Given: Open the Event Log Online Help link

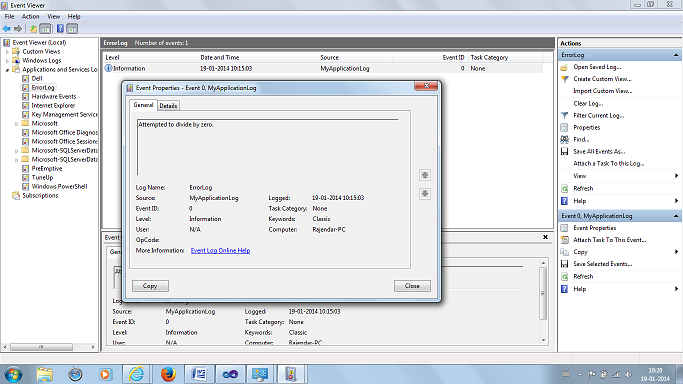Looking at the screenshot, I should (x=220, y=250).
